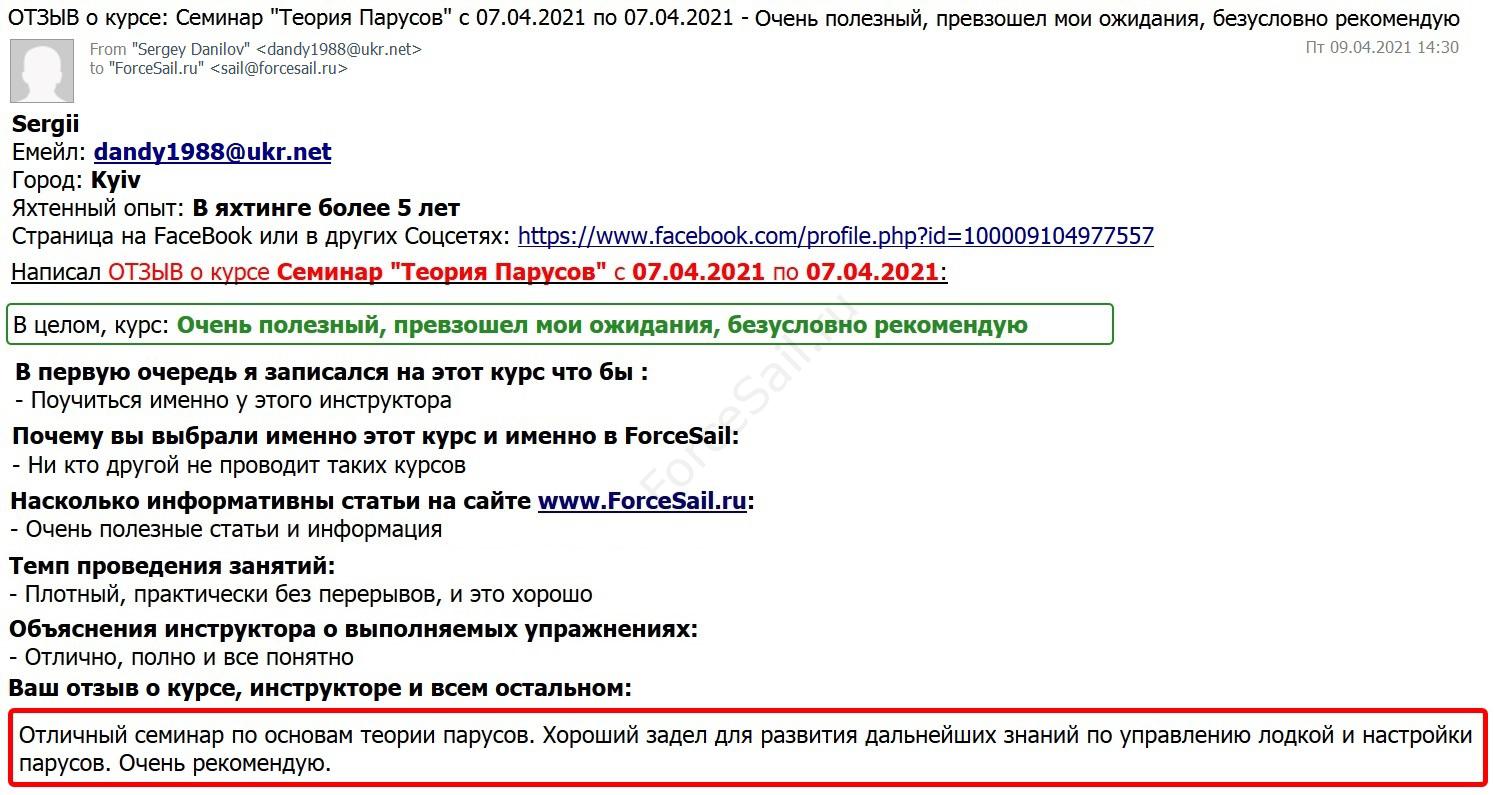Follow the www.ForceSail.ru website link
The image size is (1497, 795).
(x=643, y=500)
